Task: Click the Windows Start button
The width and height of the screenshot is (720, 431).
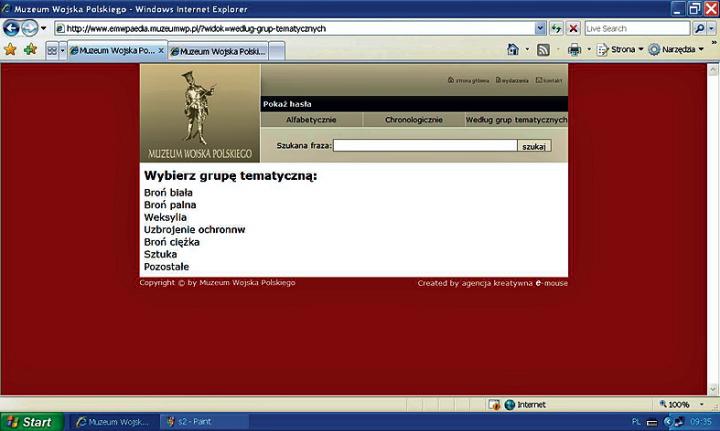Action: (x=30, y=422)
